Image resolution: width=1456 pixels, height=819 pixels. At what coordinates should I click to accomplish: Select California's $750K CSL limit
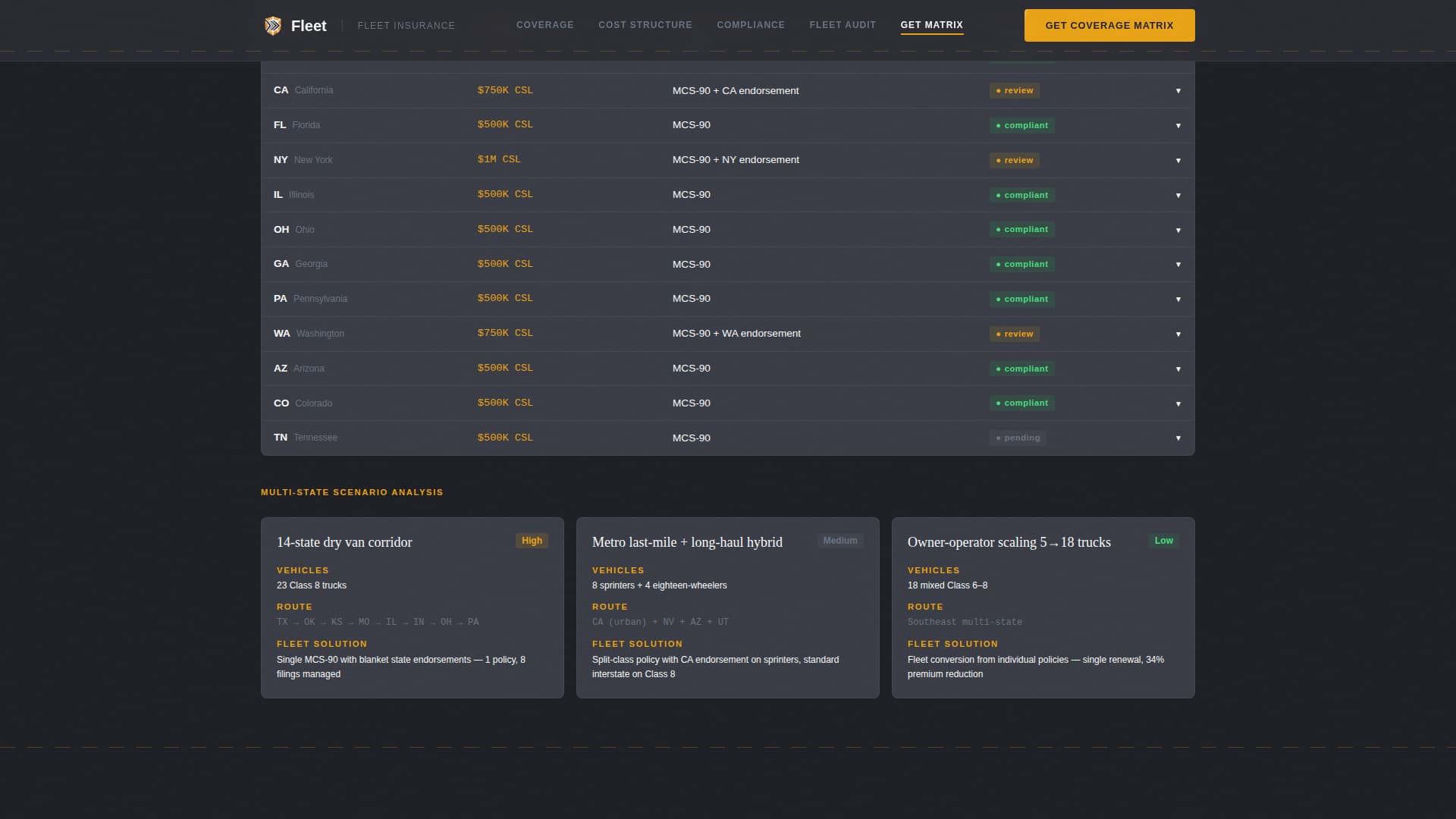click(x=505, y=90)
